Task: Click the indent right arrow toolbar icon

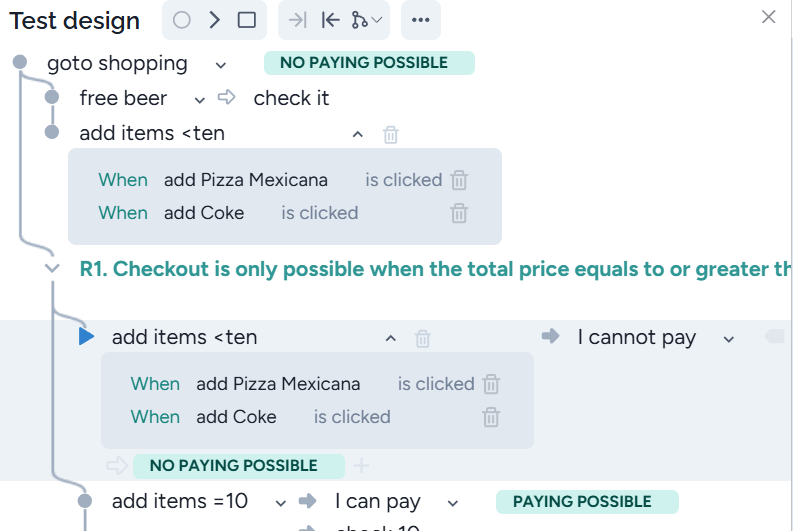Action: [x=298, y=20]
